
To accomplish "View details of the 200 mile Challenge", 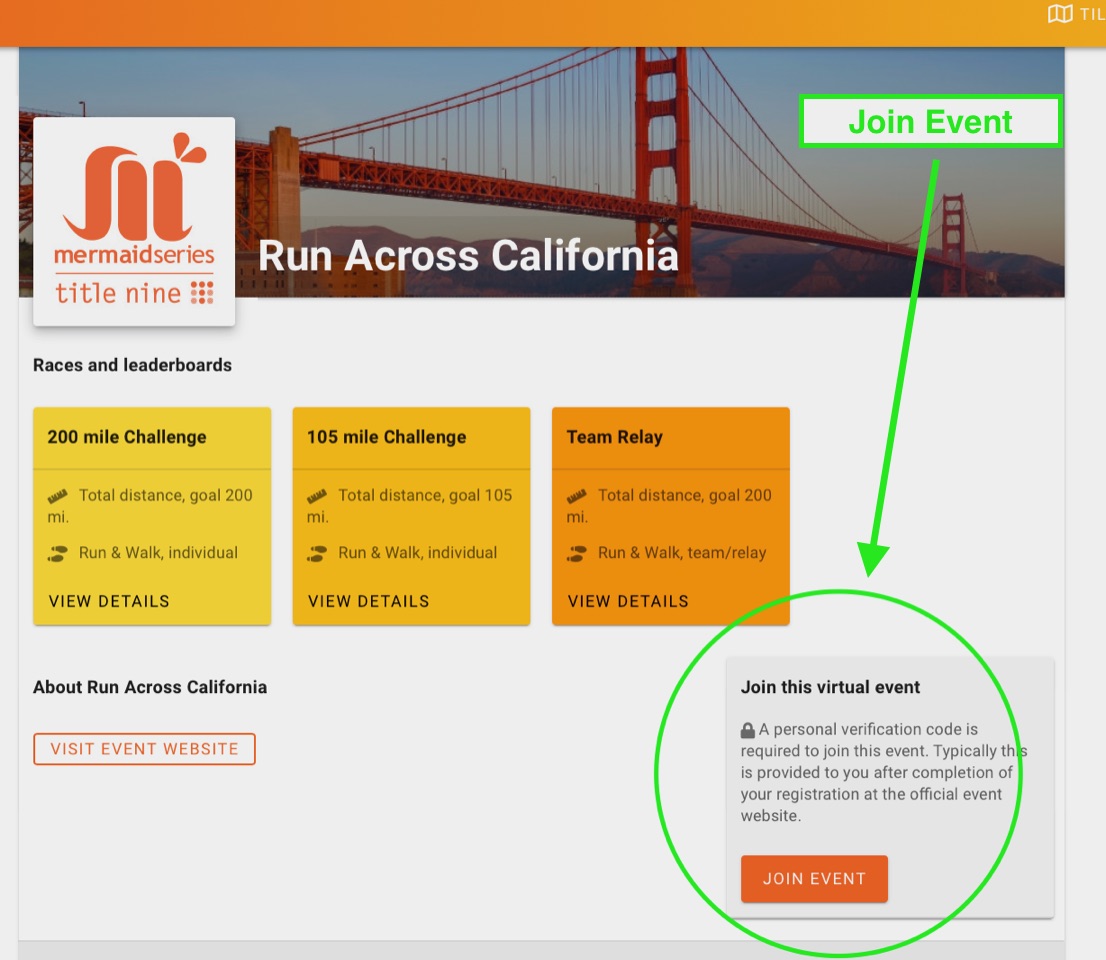I will pos(109,601).
